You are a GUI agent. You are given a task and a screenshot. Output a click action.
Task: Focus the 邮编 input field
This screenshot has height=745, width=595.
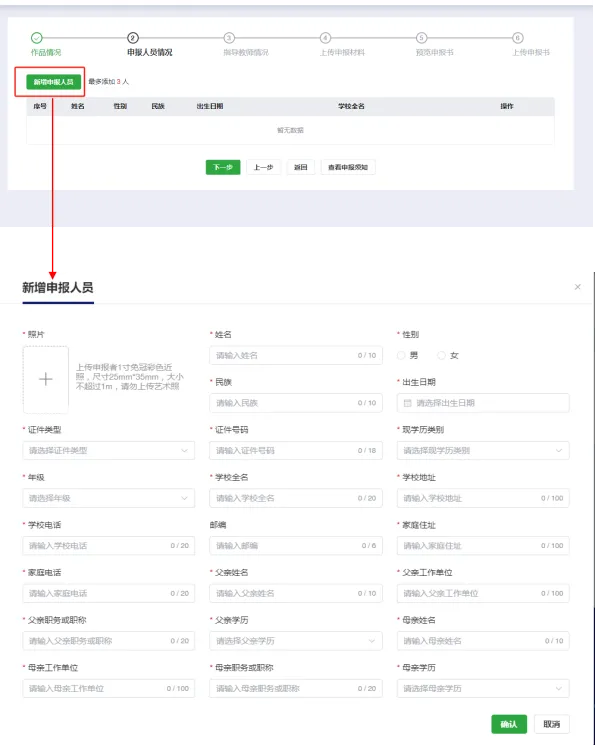tap(296, 545)
